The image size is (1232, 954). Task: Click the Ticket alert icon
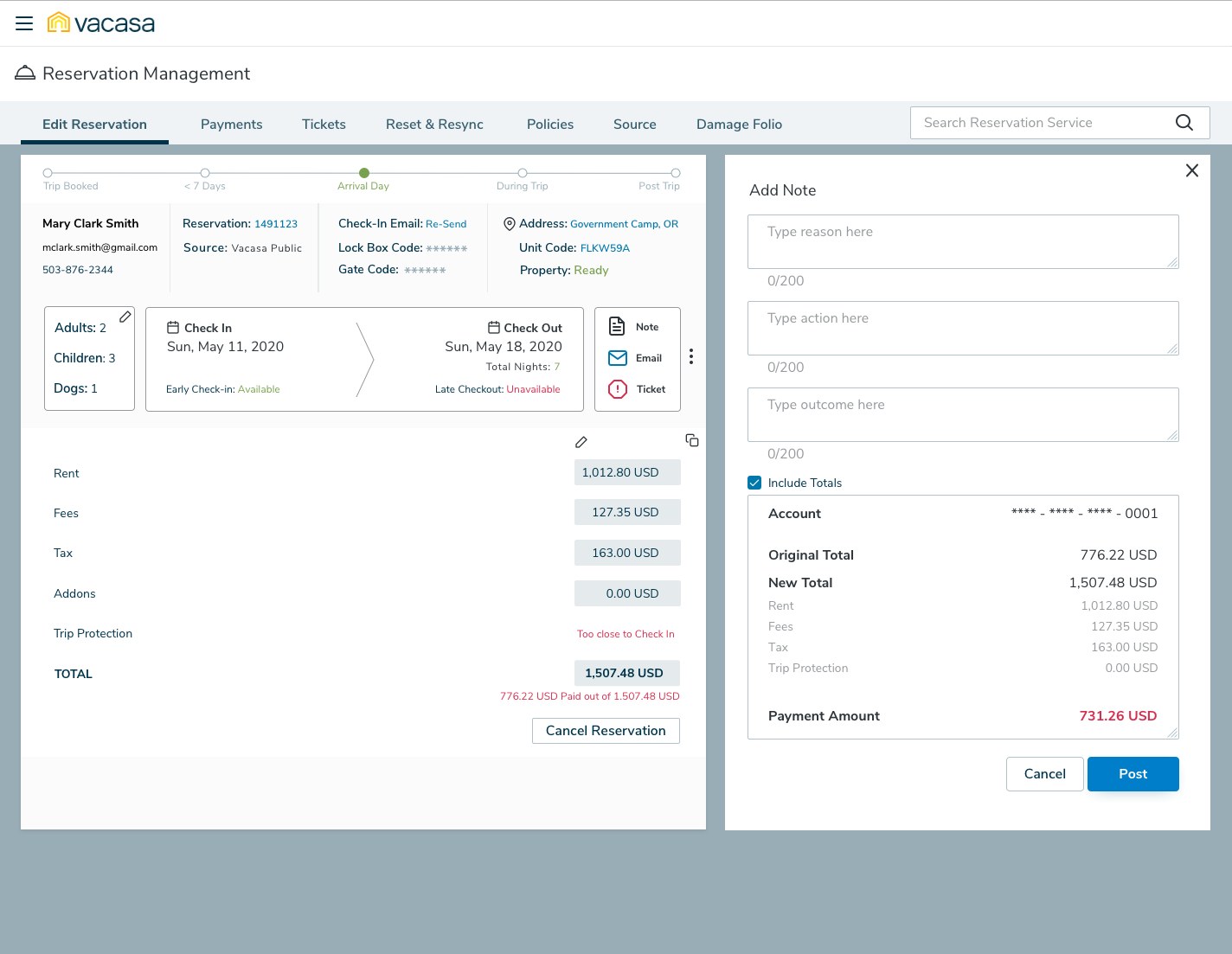click(618, 389)
